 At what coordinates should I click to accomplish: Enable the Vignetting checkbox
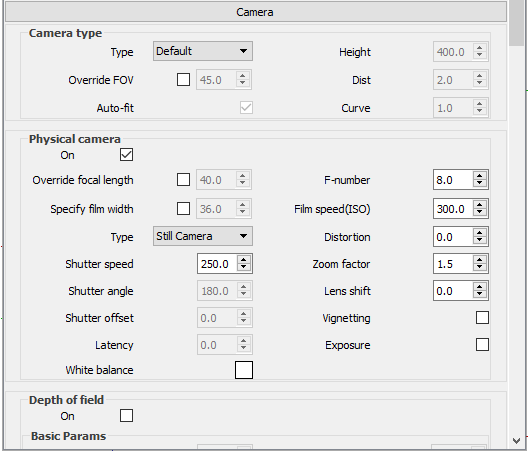pos(482,318)
